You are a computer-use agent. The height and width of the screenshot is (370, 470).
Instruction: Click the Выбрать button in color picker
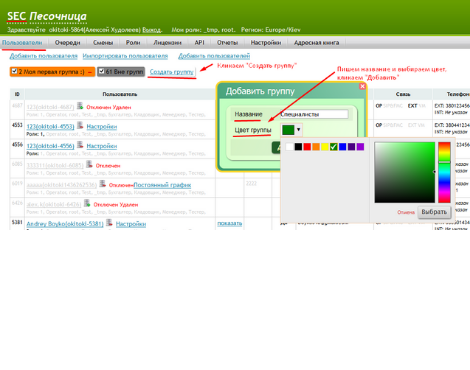coord(434,212)
